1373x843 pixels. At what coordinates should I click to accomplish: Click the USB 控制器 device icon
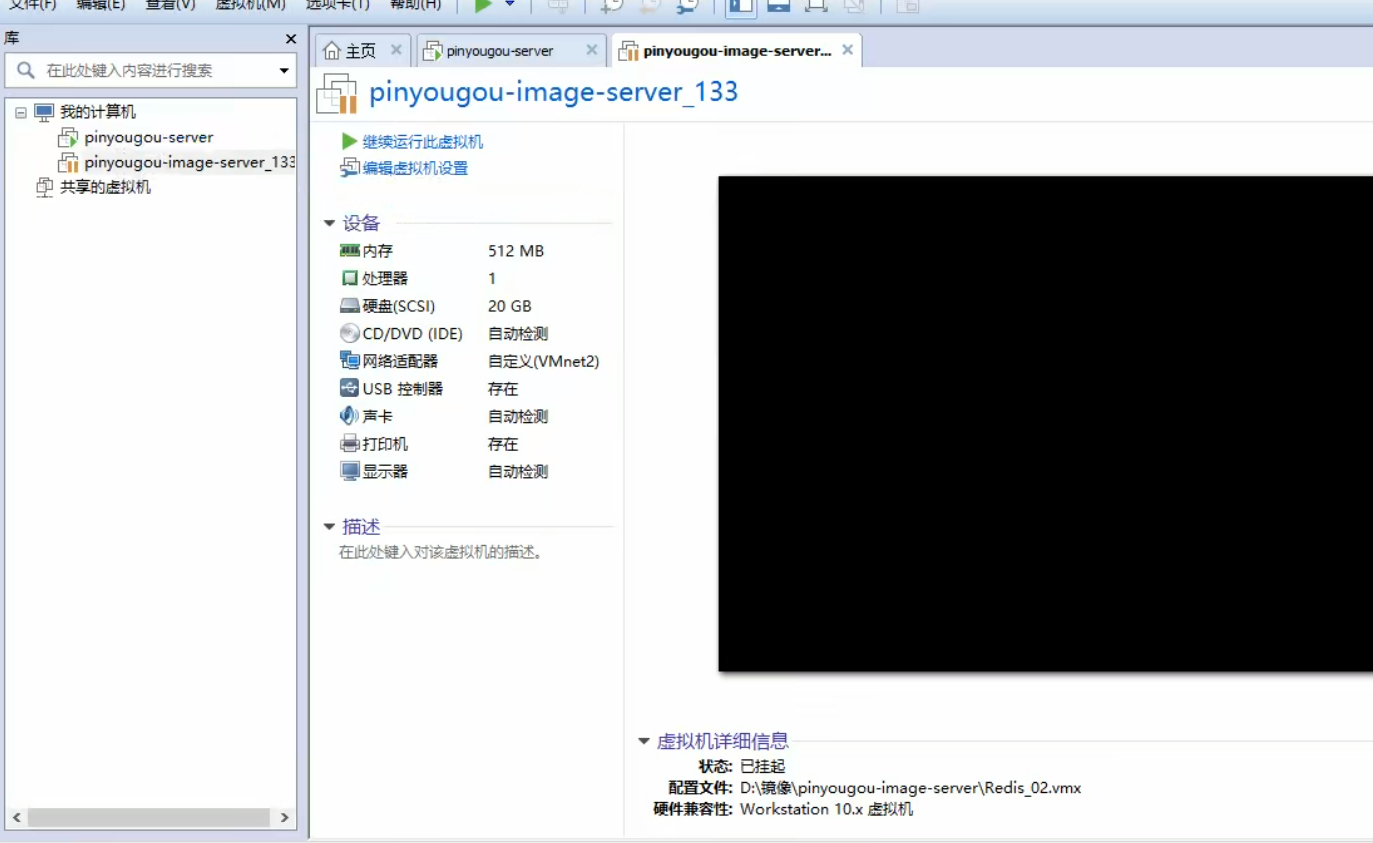(350, 388)
